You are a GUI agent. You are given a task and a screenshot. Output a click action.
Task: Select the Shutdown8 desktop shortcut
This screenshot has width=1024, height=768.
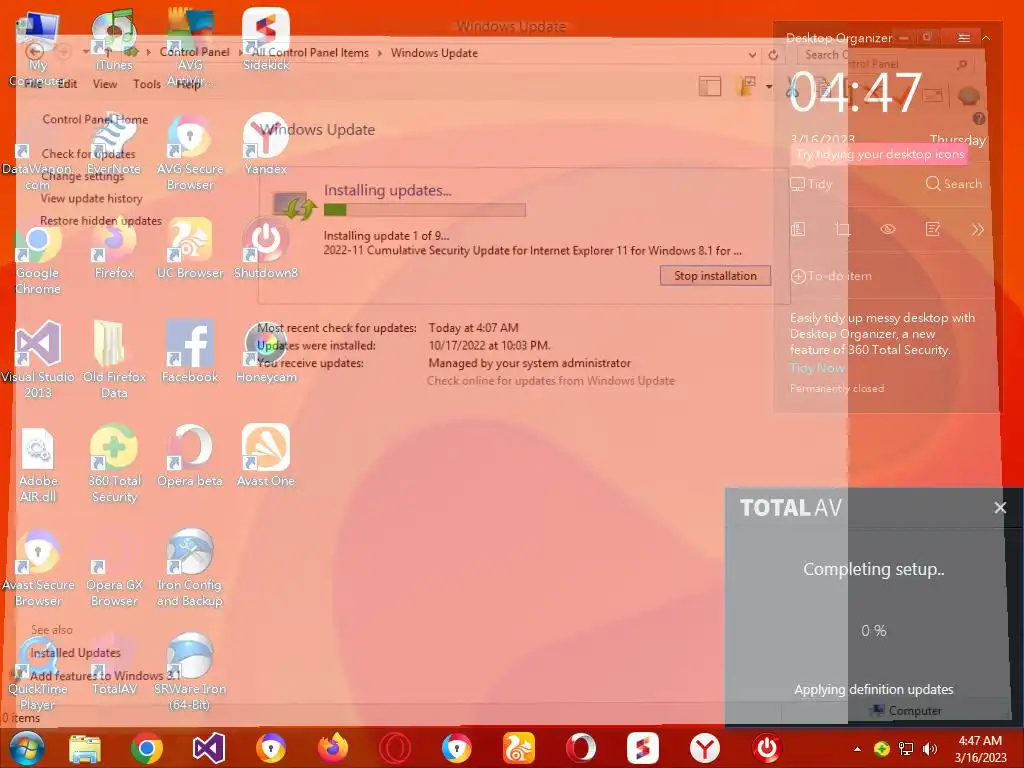[x=266, y=248]
